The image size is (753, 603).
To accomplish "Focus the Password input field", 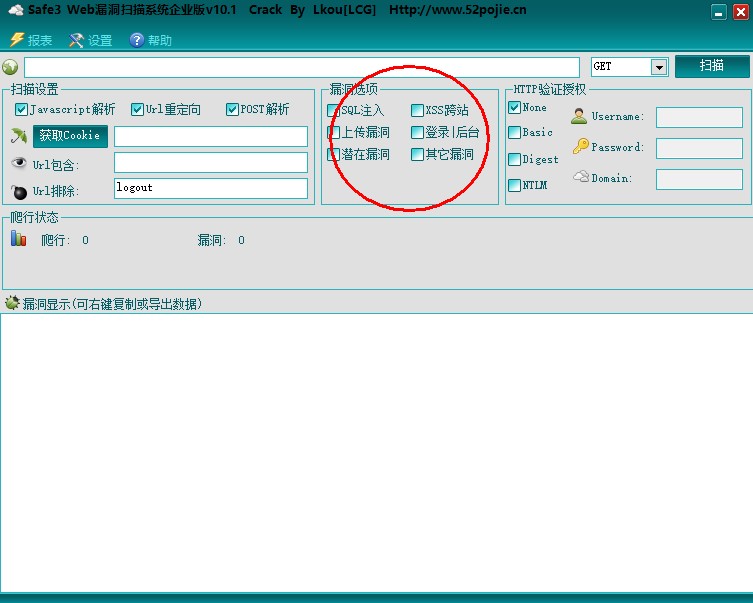I will tap(699, 148).
